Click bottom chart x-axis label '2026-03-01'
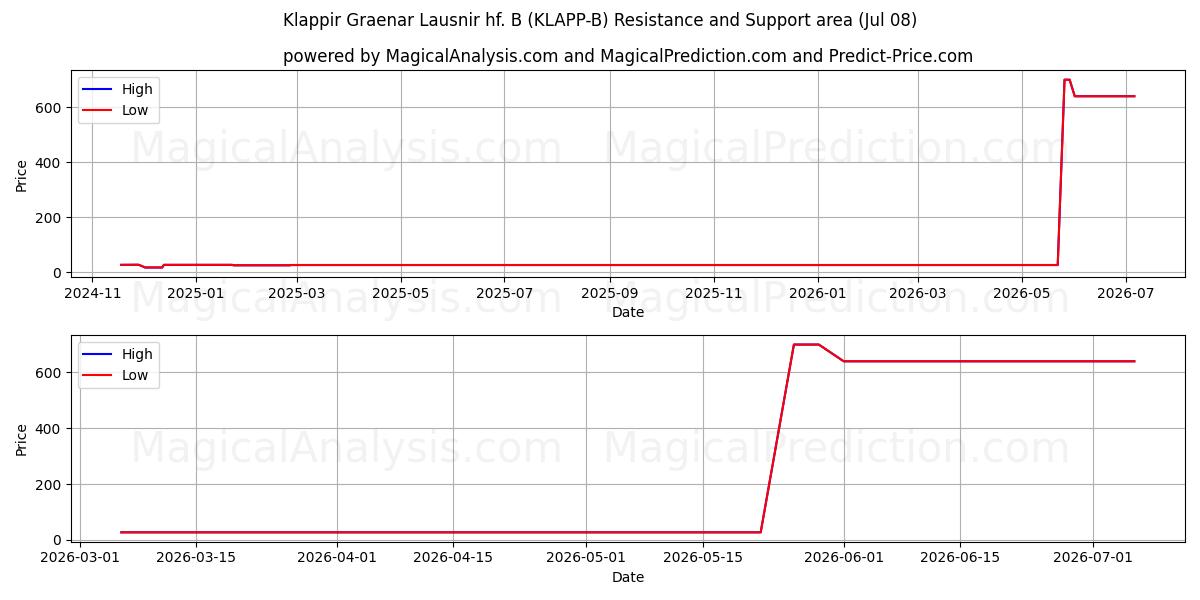Viewport: 1200px width, 600px height. 79,558
